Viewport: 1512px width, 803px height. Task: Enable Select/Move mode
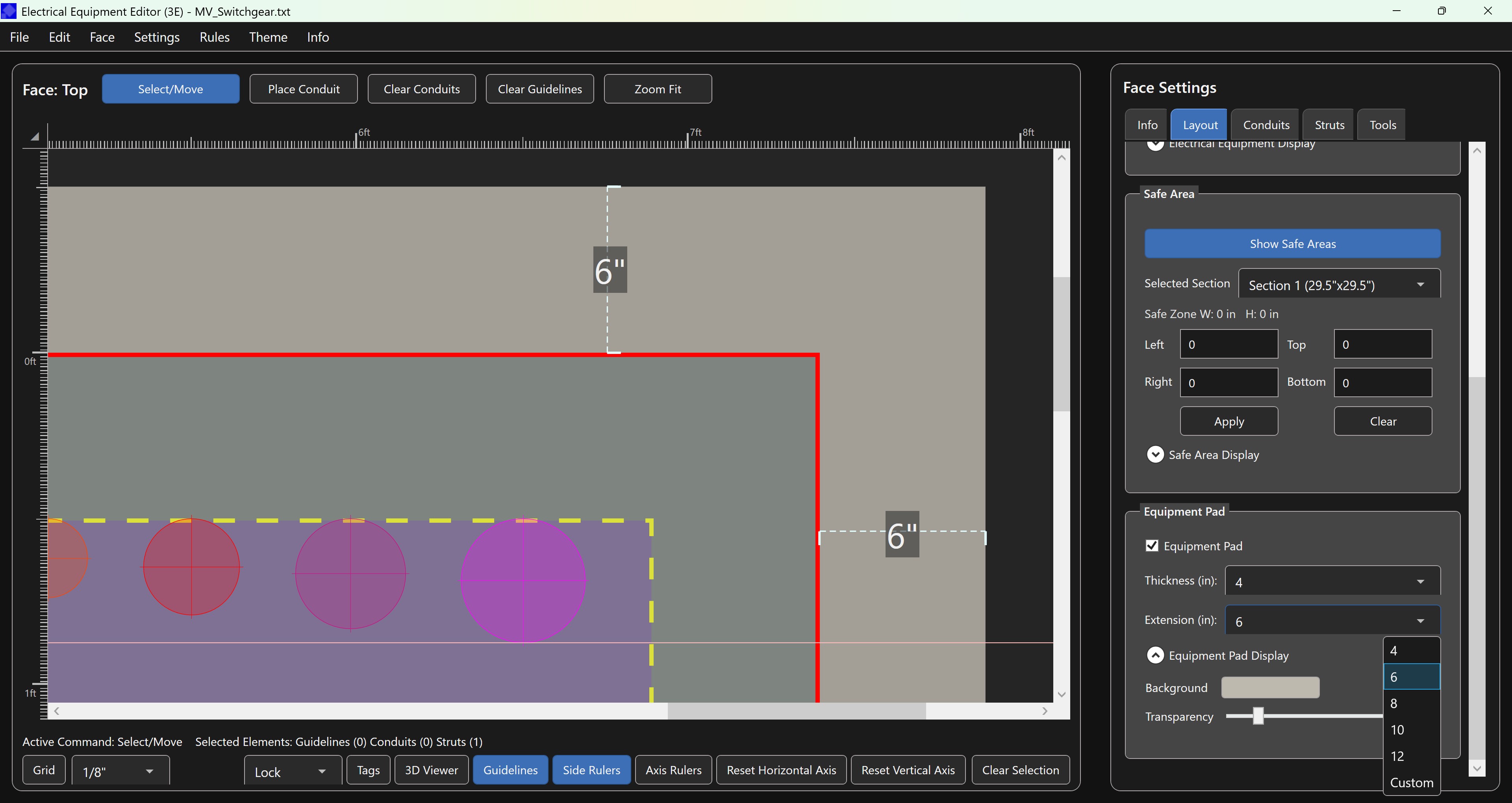pos(171,89)
